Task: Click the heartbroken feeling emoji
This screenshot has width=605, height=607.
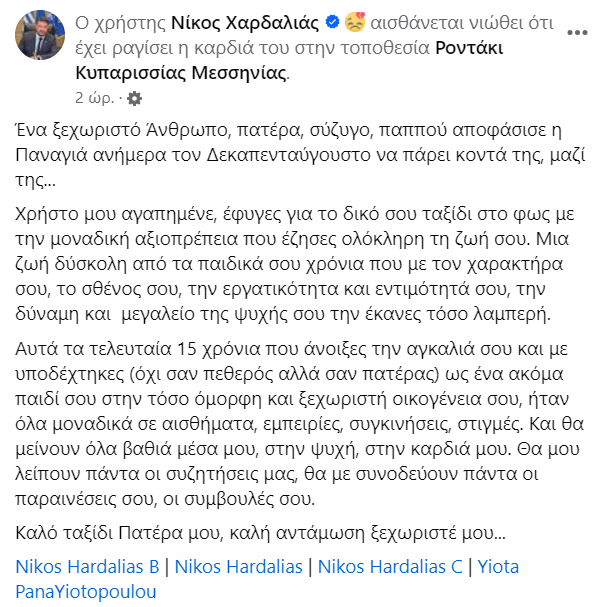Action: pos(354,22)
